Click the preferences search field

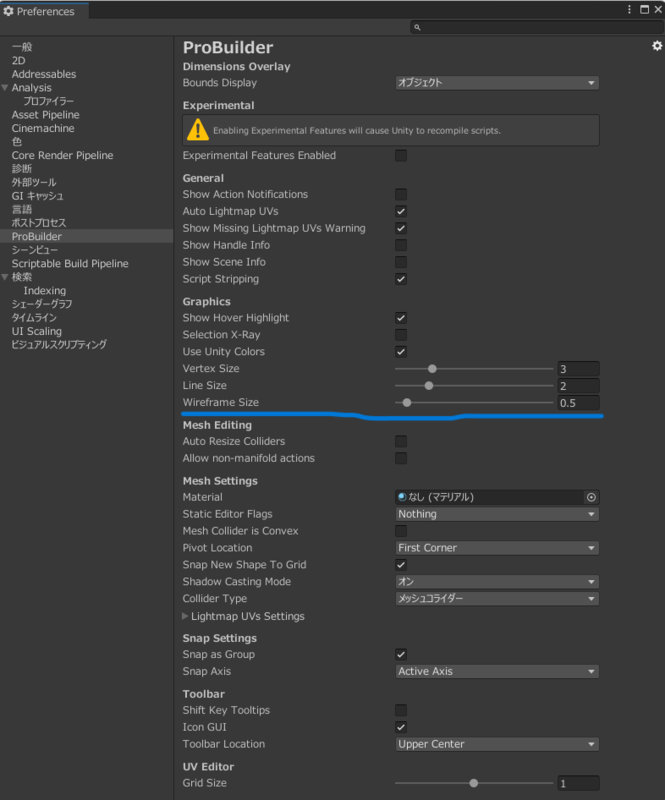pyautogui.click(x=535, y=28)
